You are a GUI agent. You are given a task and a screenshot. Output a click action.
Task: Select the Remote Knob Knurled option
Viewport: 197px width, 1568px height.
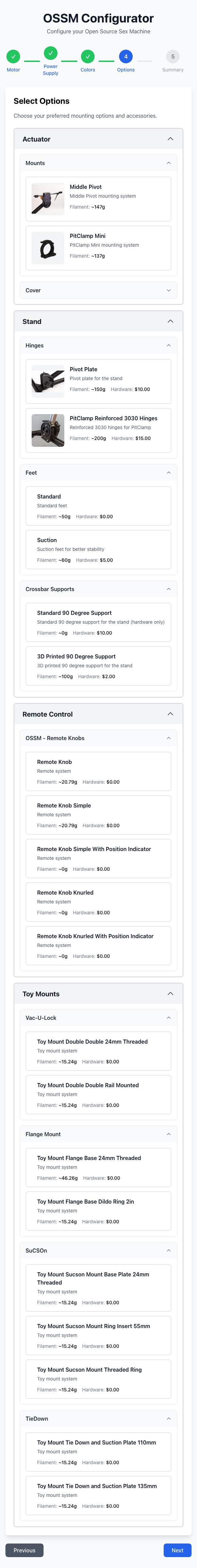[x=98, y=902]
